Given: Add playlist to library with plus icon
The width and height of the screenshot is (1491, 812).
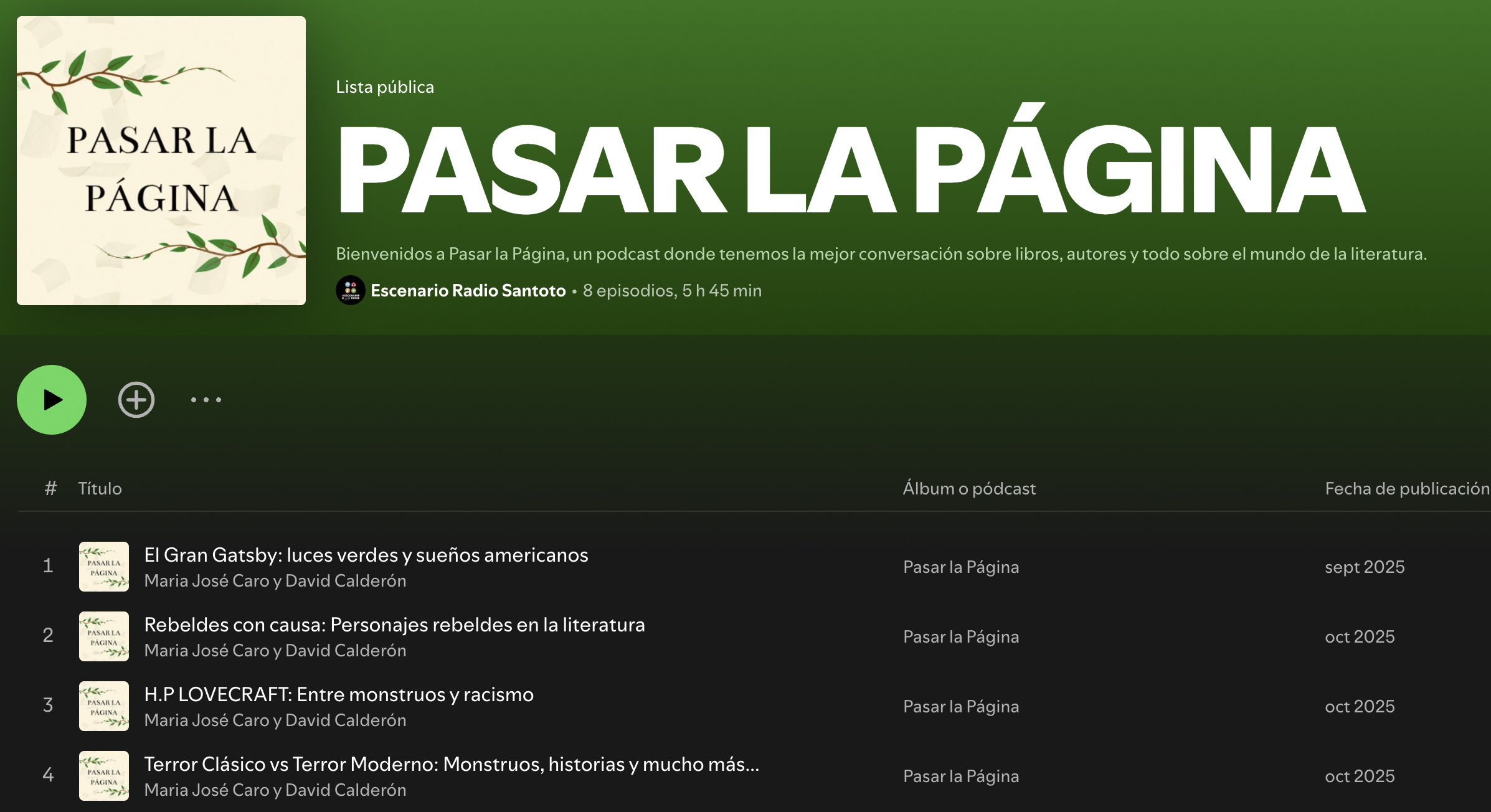Looking at the screenshot, I should (136, 400).
